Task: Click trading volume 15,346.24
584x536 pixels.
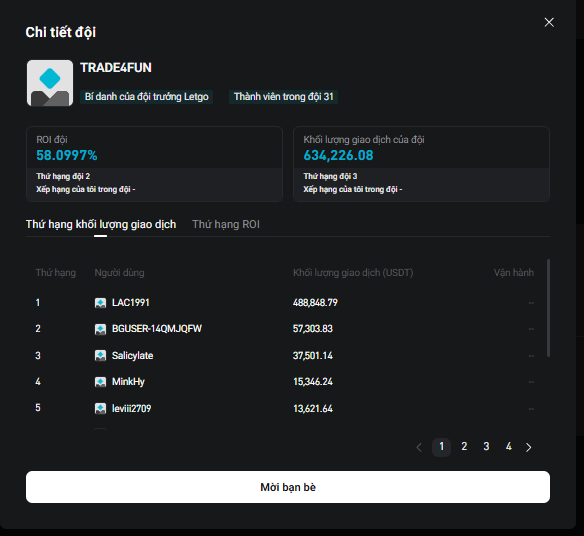Action: [x=313, y=382]
